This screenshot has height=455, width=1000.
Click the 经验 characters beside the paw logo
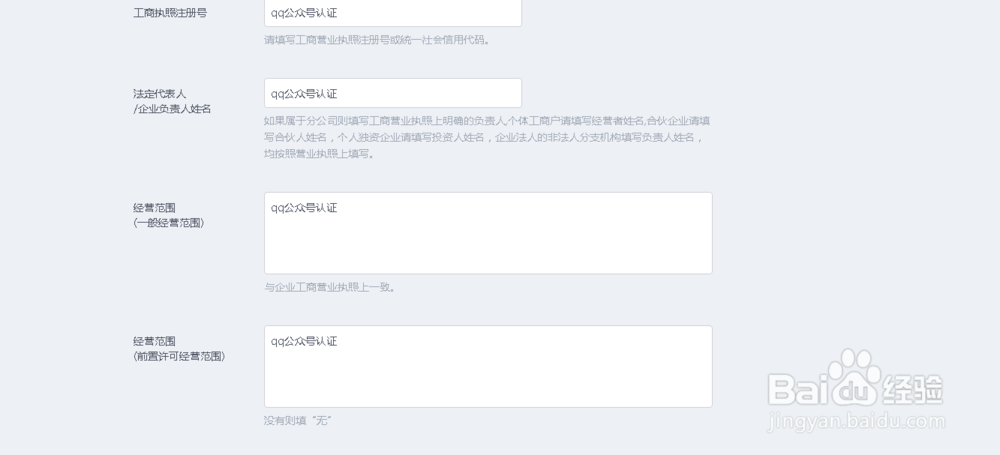tap(913, 389)
